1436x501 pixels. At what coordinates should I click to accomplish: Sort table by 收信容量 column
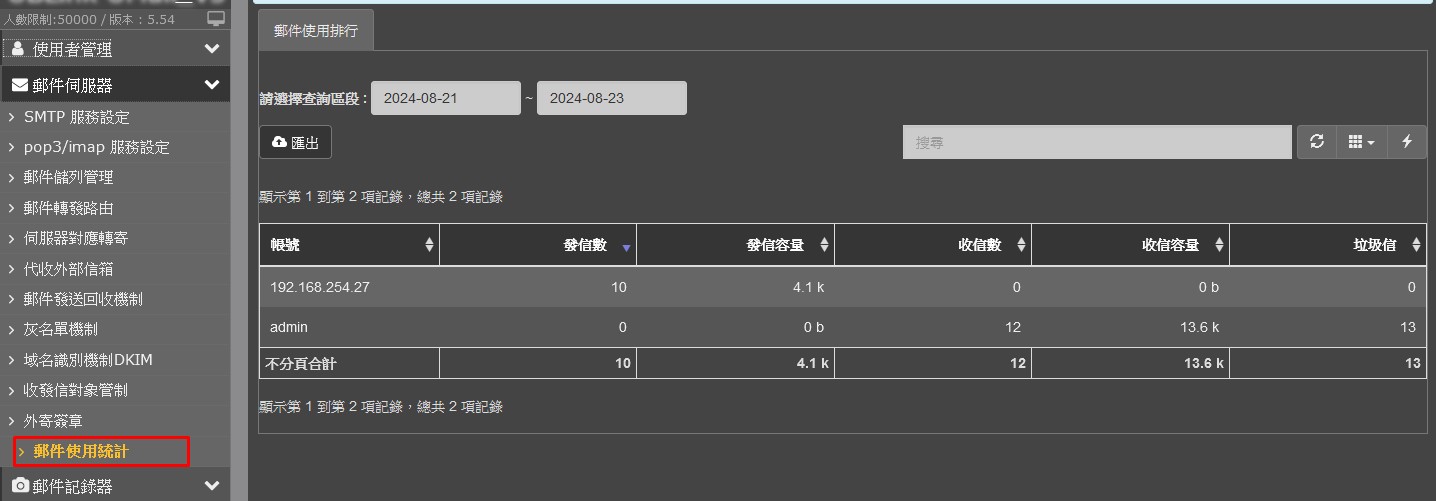(1130, 245)
